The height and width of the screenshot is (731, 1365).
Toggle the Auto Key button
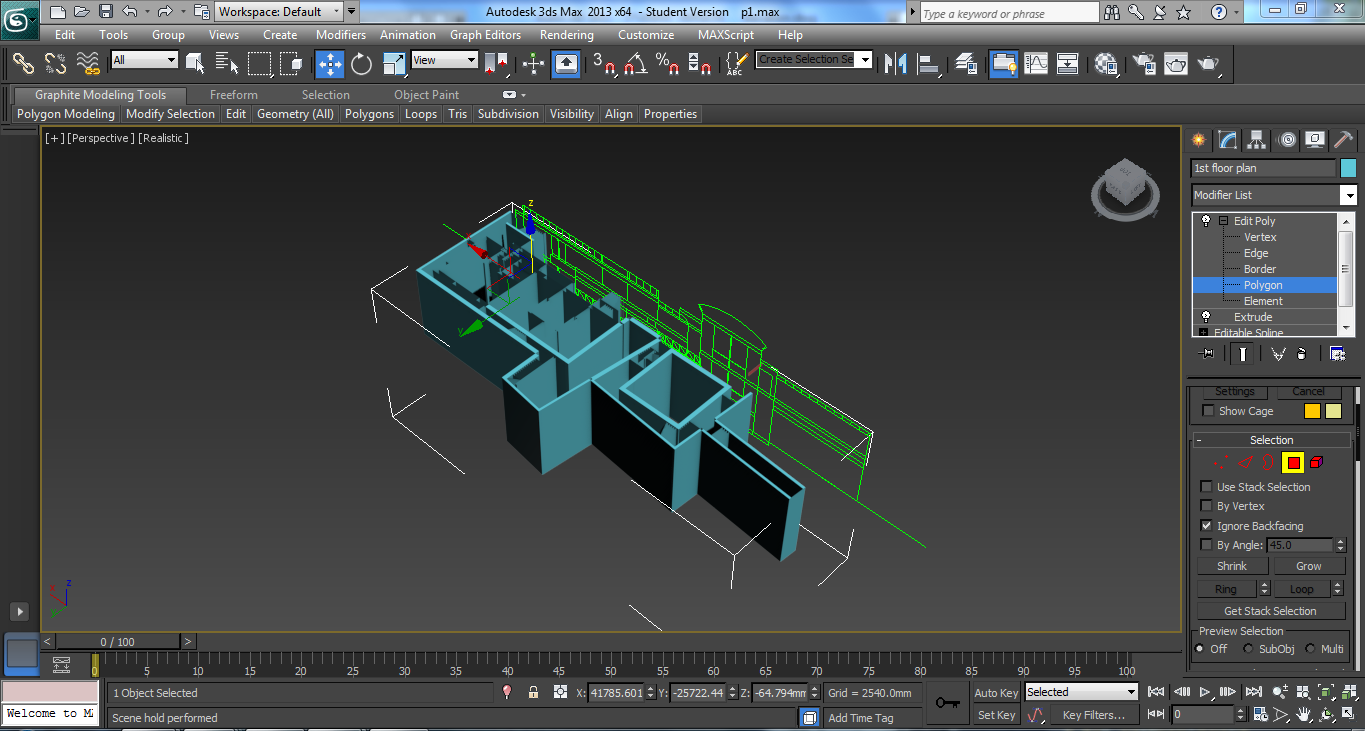coord(996,693)
